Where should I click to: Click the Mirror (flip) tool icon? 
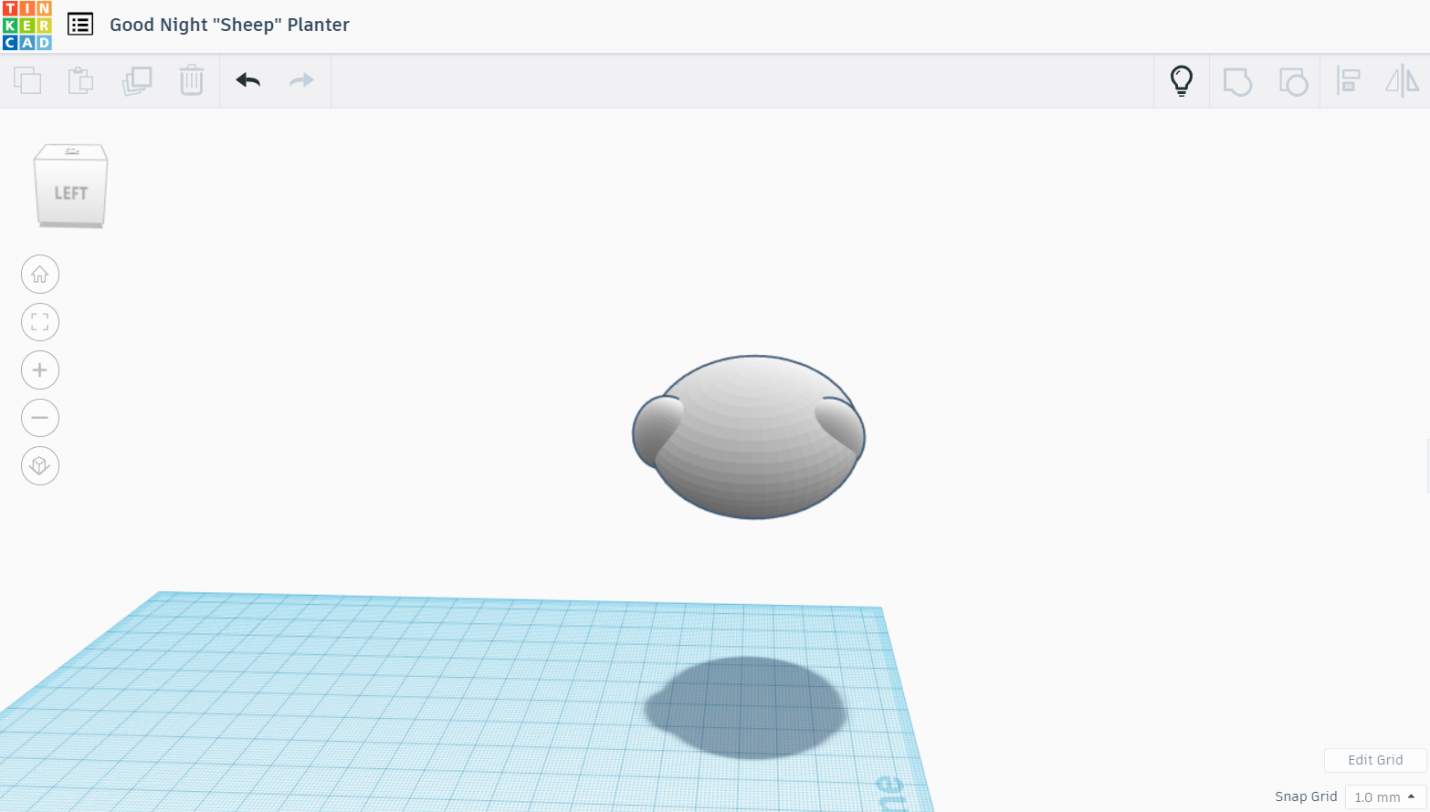coord(1402,81)
